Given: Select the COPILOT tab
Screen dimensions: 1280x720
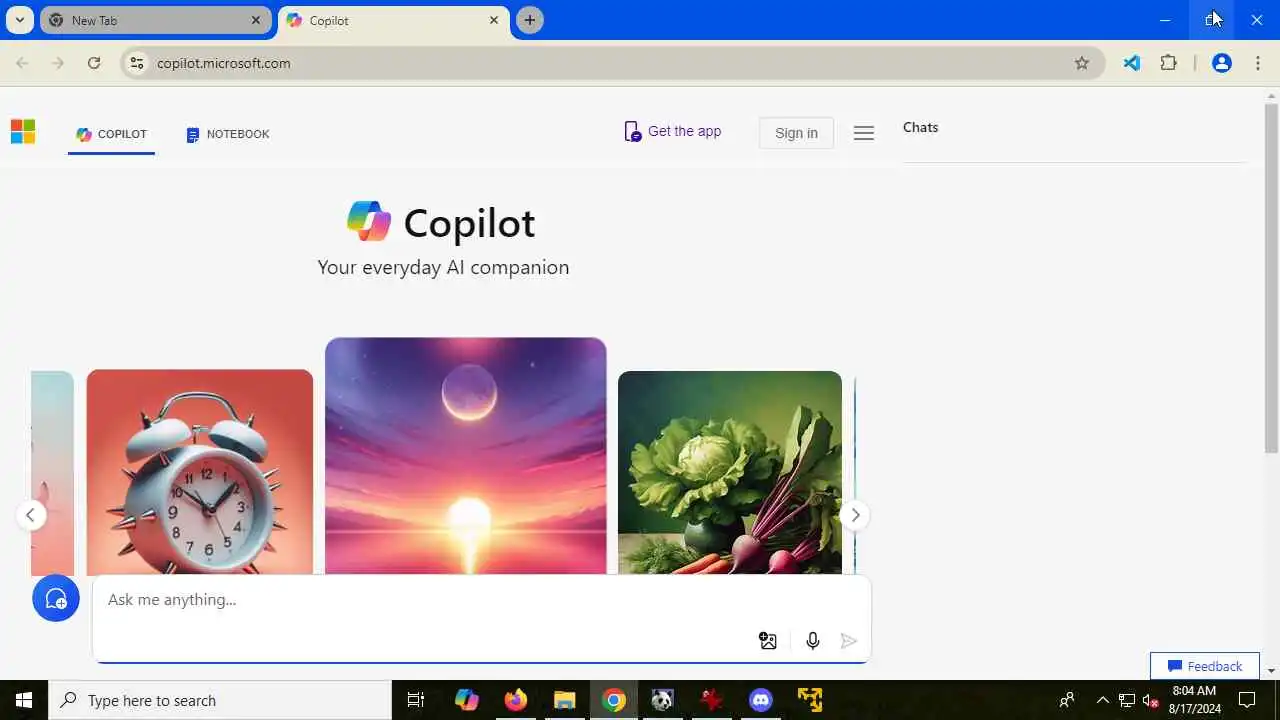Looking at the screenshot, I should 111,134.
